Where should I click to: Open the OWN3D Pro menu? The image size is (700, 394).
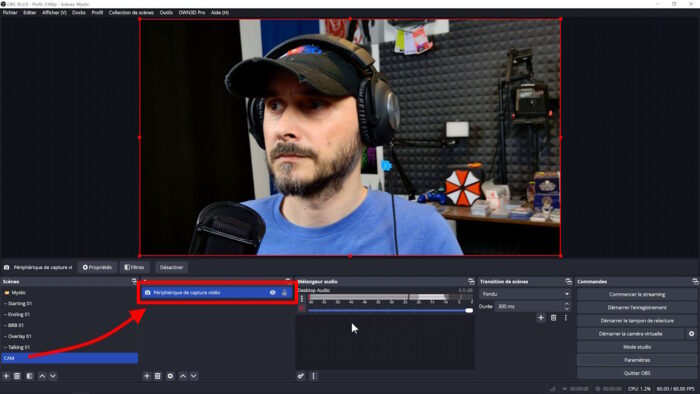pyautogui.click(x=192, y=12)
